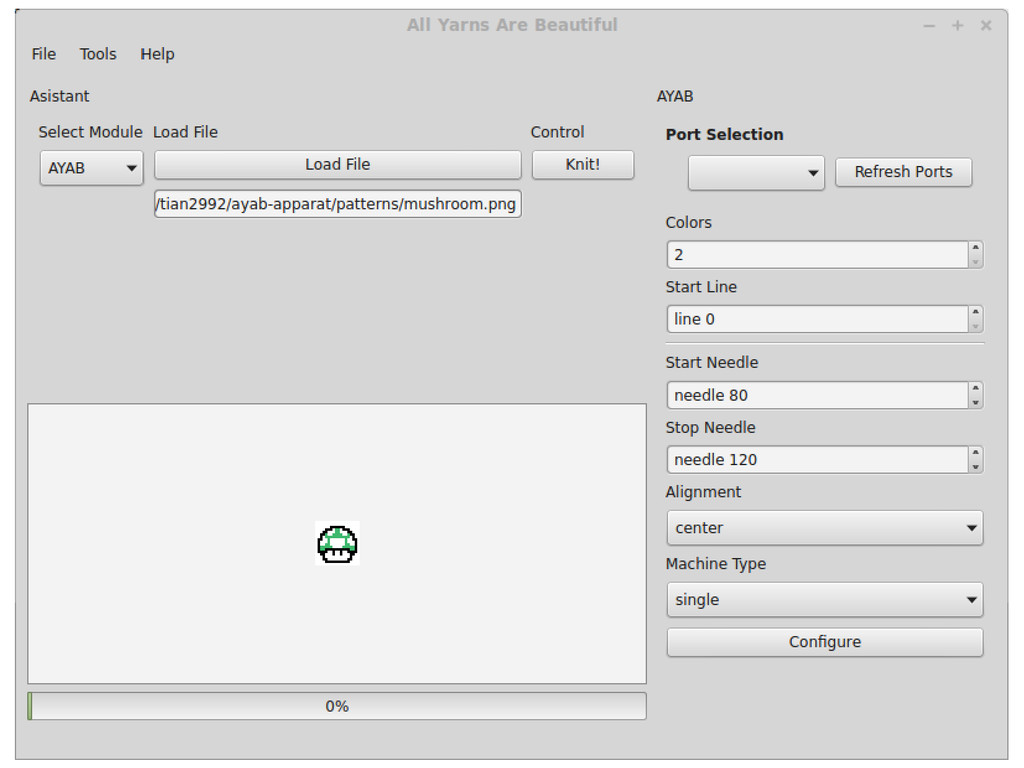Open the Alignment center dropdown
The height and width of the screenshot is (768, 1024).
point(825,528)
